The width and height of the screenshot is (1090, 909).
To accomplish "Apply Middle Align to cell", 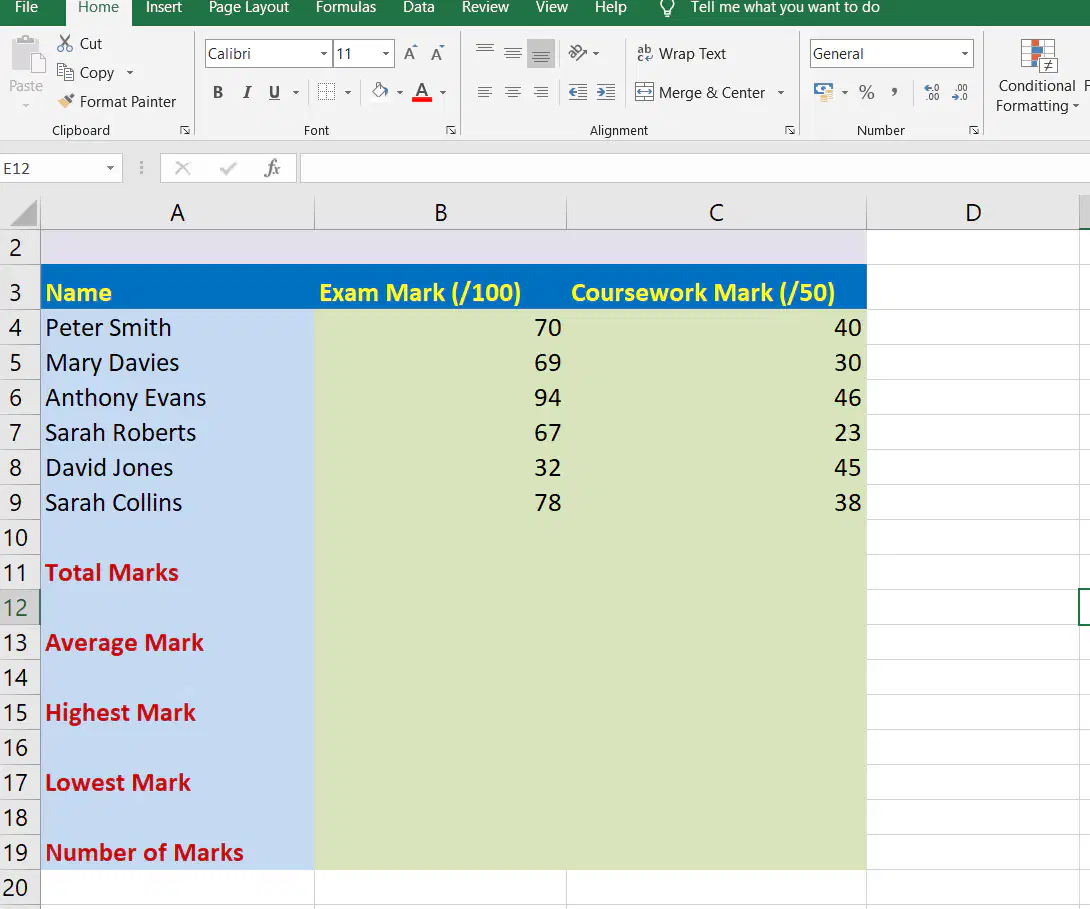I will [513, 53].
